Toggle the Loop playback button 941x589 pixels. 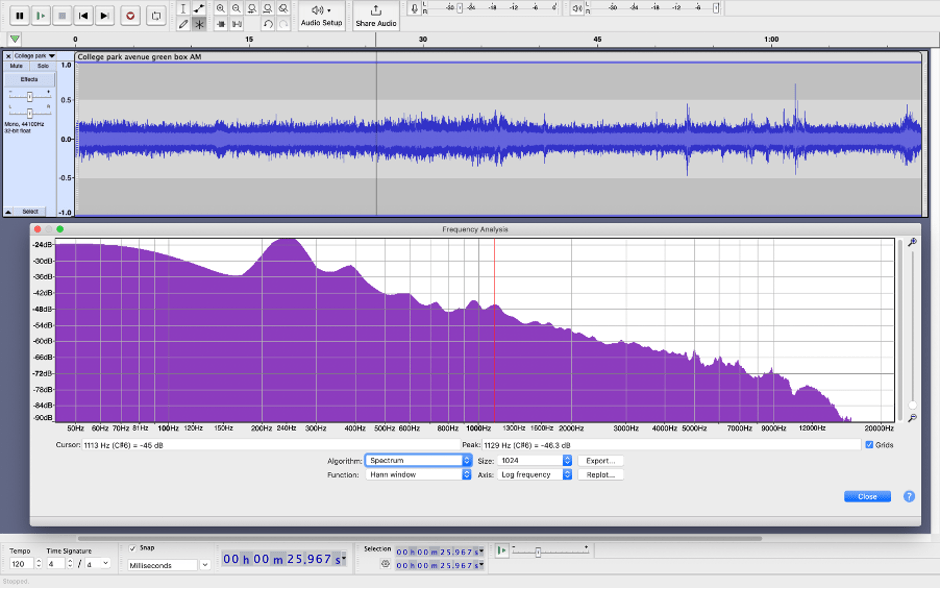155,16
